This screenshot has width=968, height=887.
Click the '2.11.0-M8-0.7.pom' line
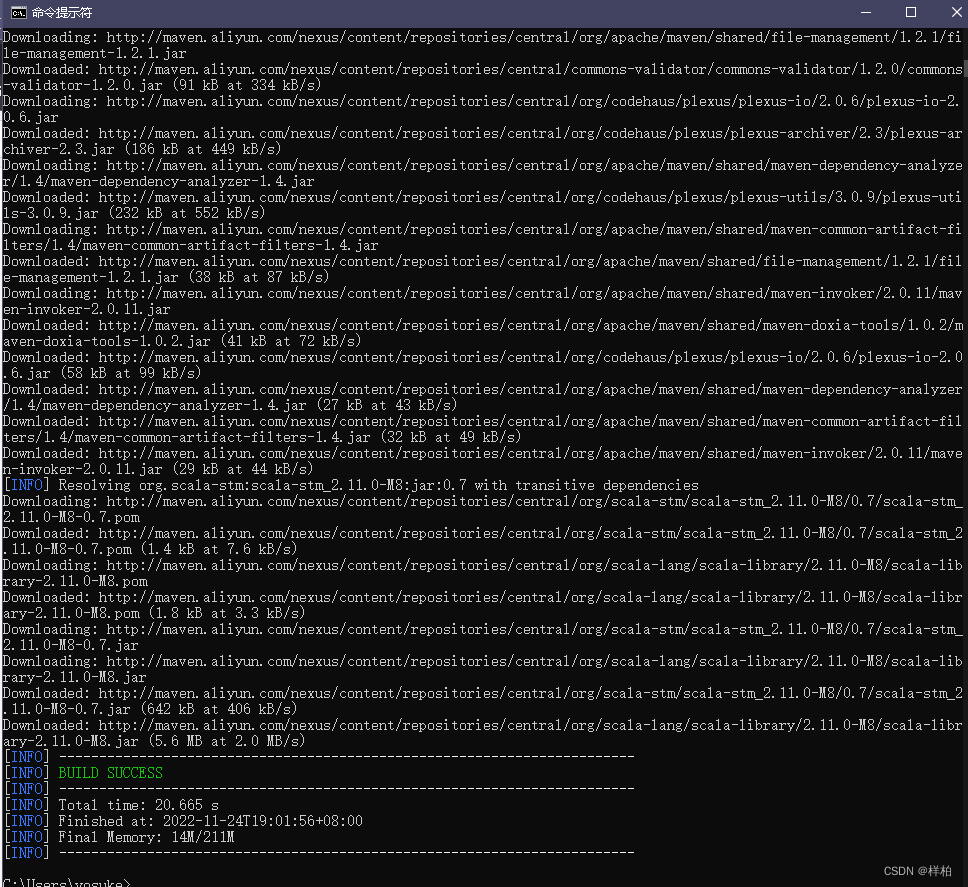coord(72,517)
